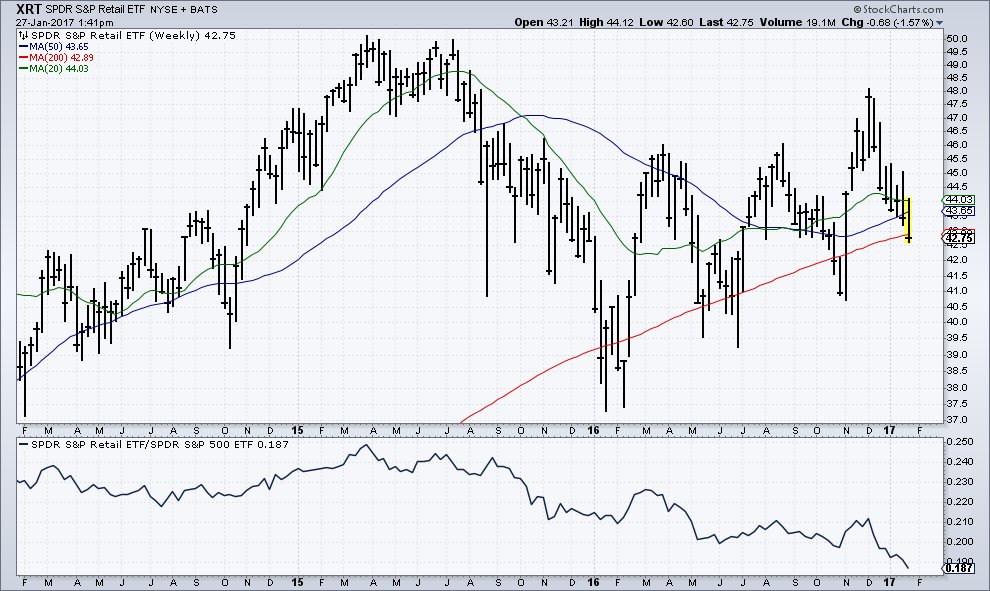This screenshot has height=591, width=990.
Task: Click the yellow highlighted latest weekly bar
Action: click(908, 220)
